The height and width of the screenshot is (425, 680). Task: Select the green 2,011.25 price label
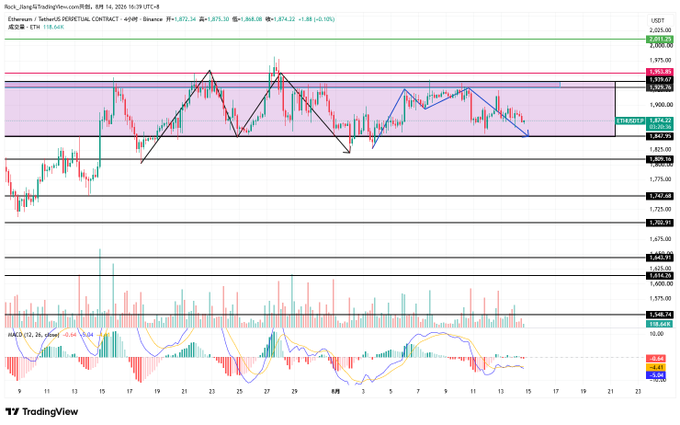click(x=660, y=39)
